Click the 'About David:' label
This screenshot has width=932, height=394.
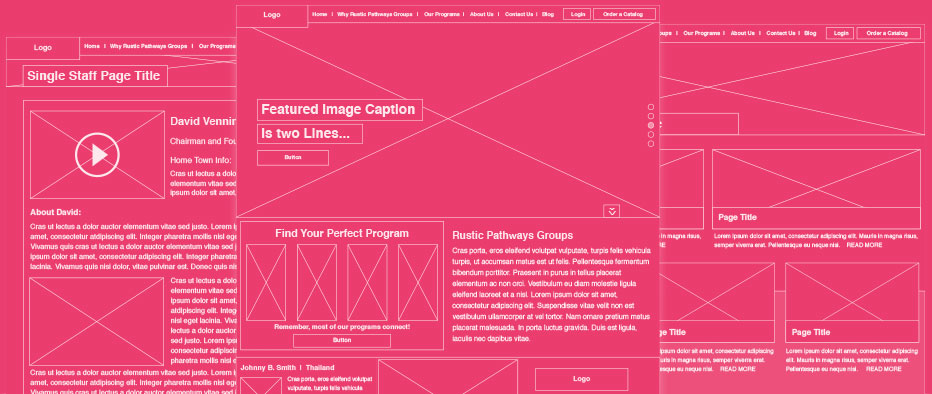(56, 212)
